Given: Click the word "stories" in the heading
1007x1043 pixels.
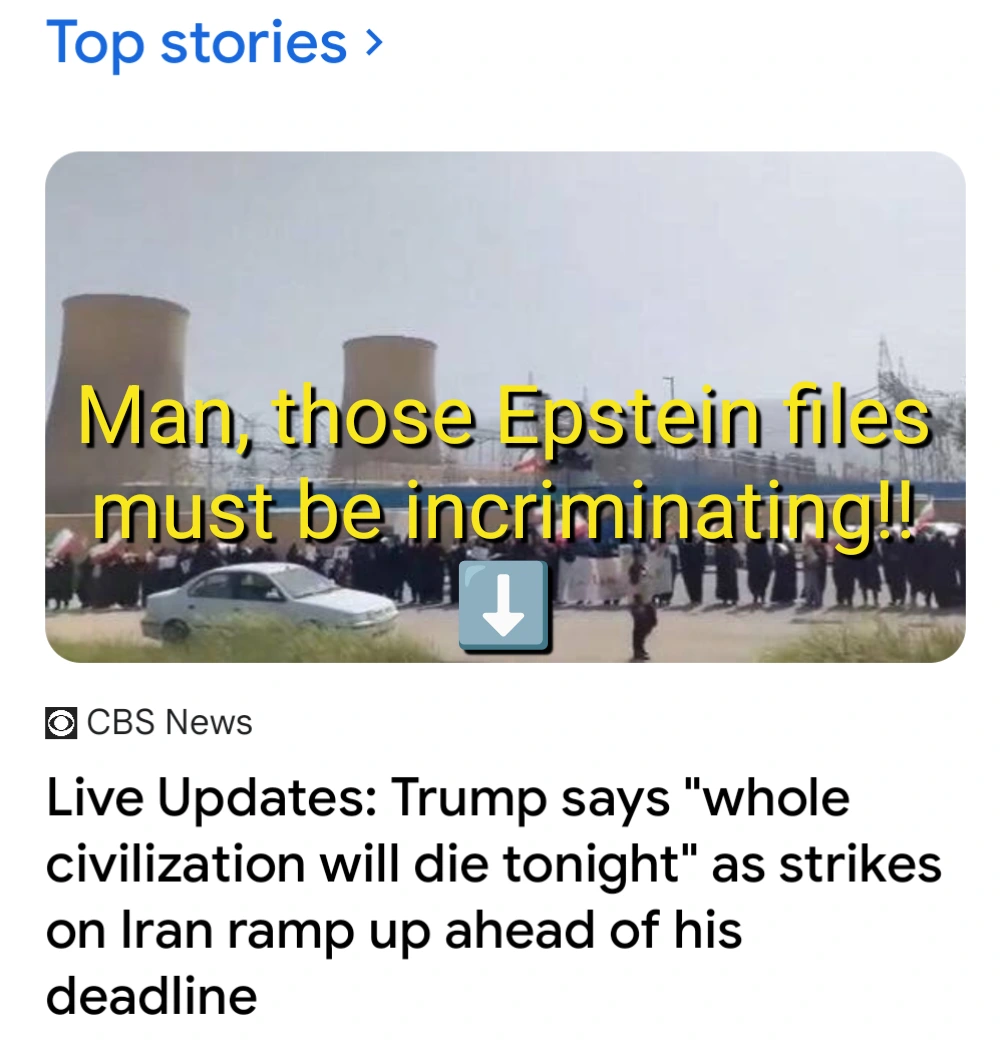Looking at the screenshot, I should coord(253,43).
